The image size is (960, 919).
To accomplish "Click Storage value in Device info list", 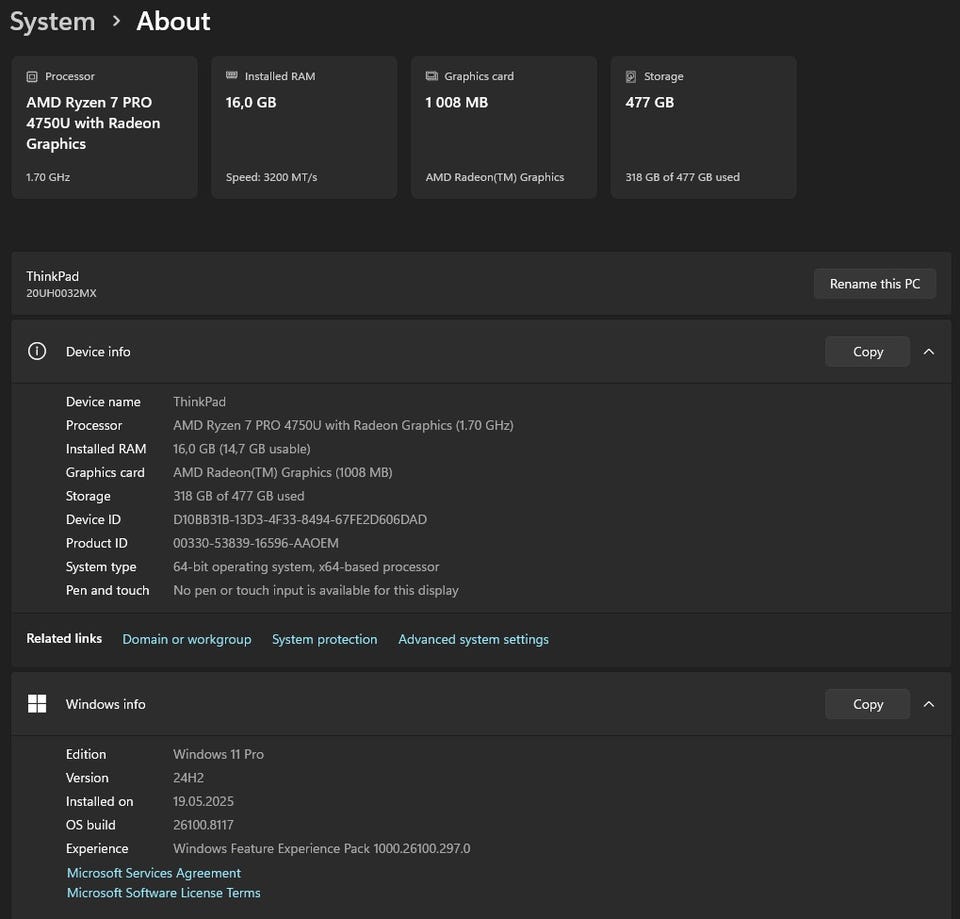I will [x=239, y=496].
